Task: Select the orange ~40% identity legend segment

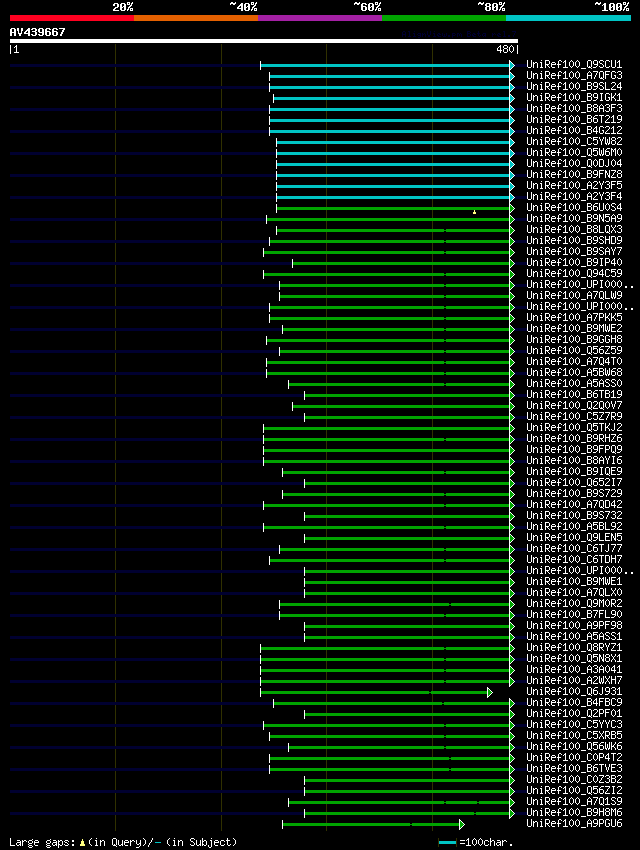Action: coord(196,18)
